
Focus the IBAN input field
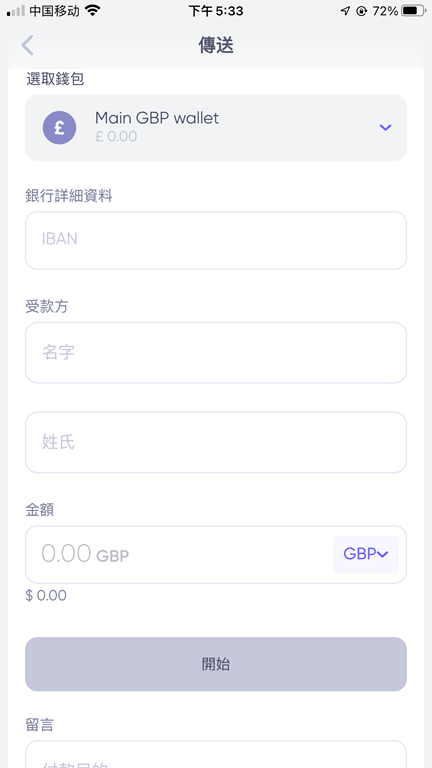tap(216, 240)
